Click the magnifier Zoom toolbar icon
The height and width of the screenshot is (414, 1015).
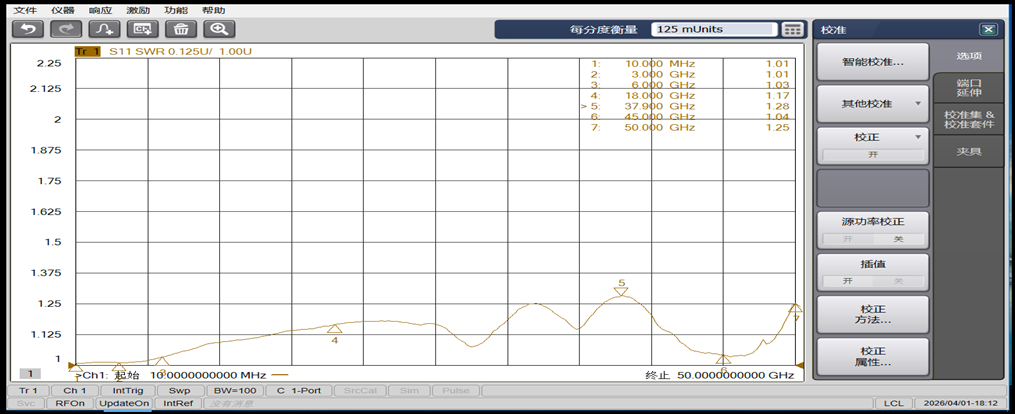[219, 29]
